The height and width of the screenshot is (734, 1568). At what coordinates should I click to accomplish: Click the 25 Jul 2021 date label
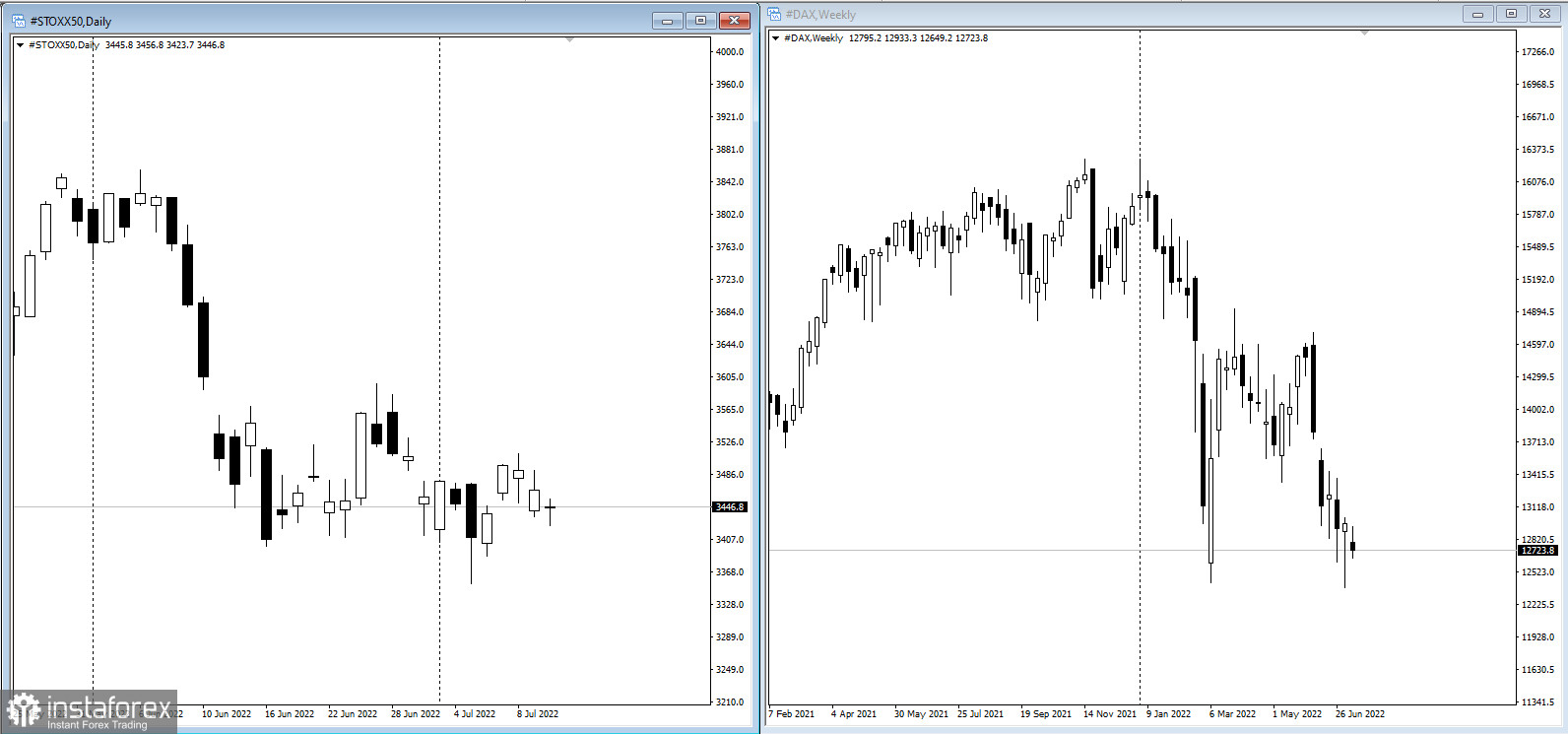(x=981, y=714)
